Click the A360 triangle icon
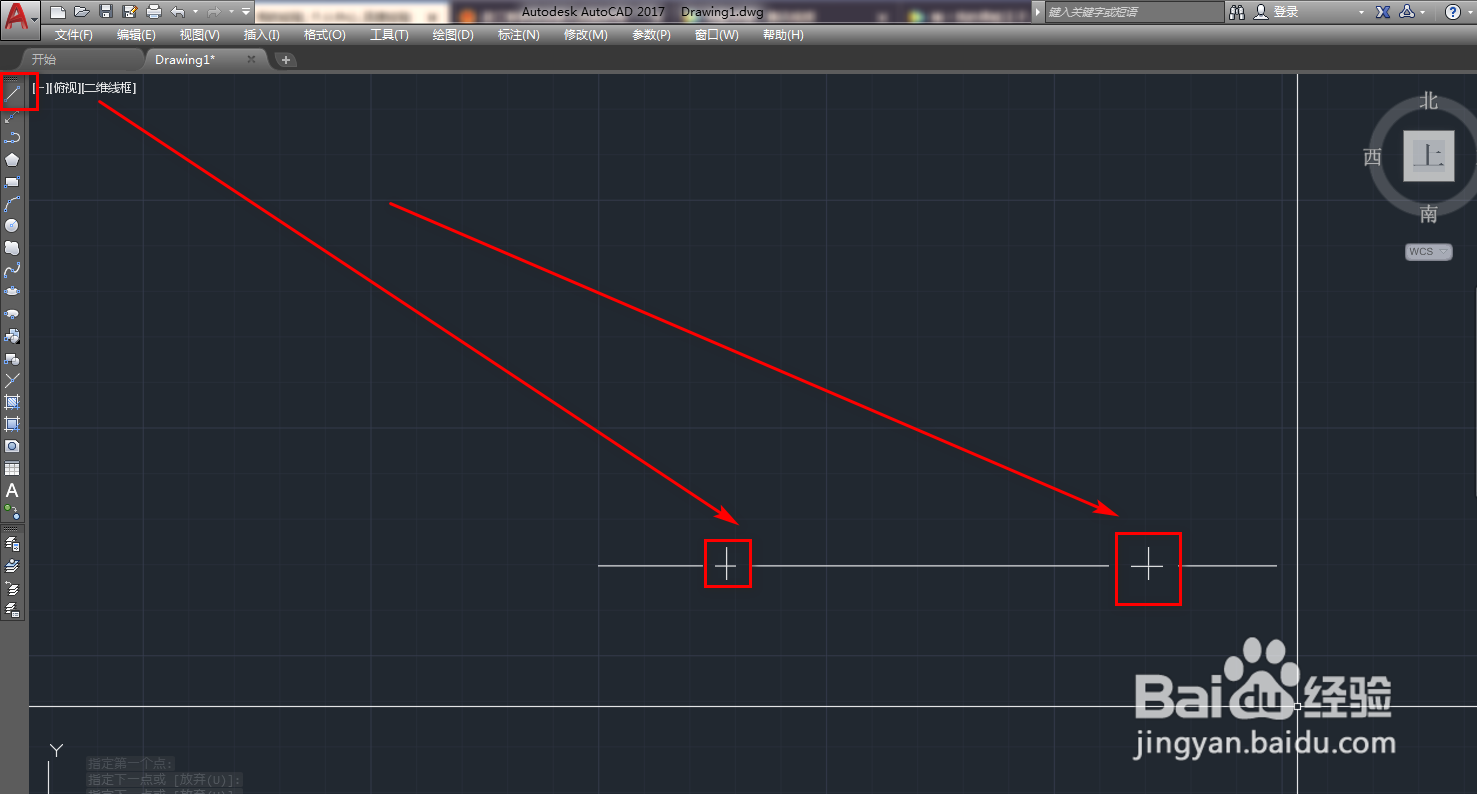This screenshot has height=794, width=1477. [x=1407, y=12]
